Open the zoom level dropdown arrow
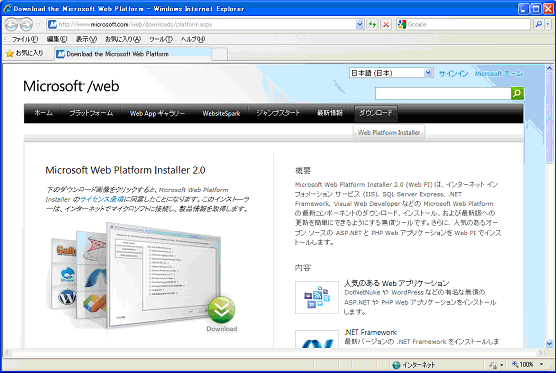 point(541,364)
